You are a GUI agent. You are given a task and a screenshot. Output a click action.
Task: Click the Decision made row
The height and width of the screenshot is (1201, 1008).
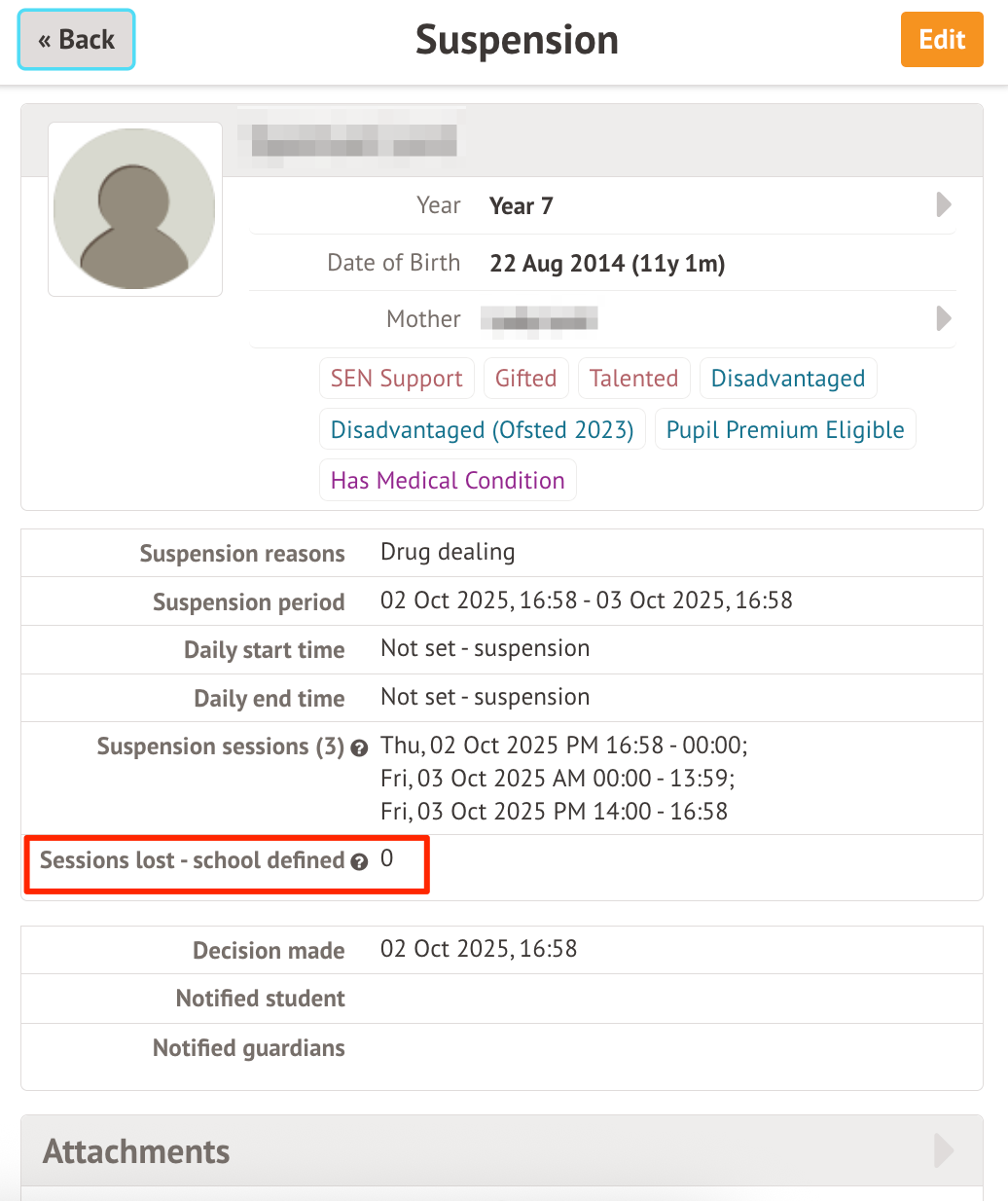[501, 949]
